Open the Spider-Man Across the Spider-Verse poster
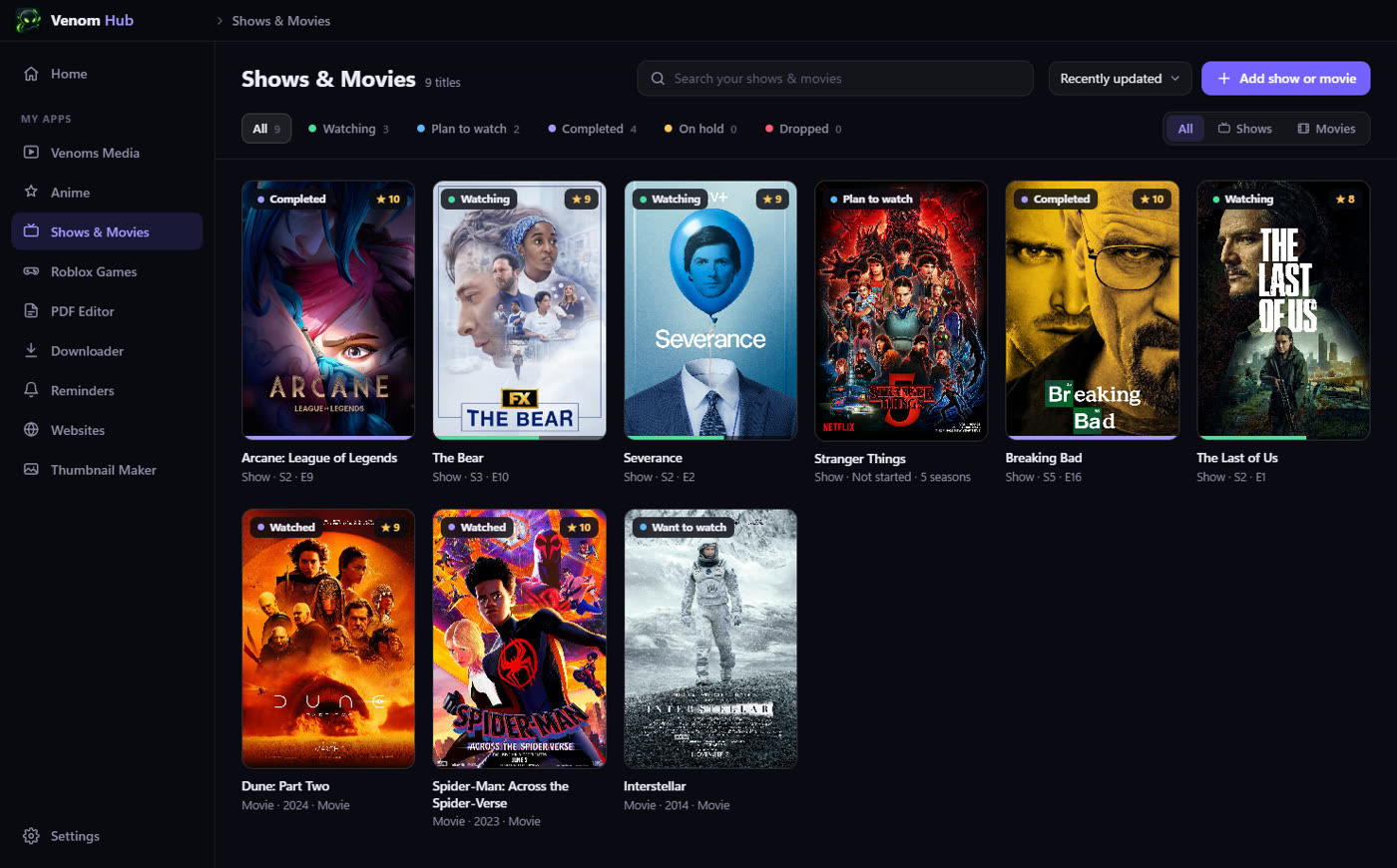The image size is (1397, 868). click(519, 639)
